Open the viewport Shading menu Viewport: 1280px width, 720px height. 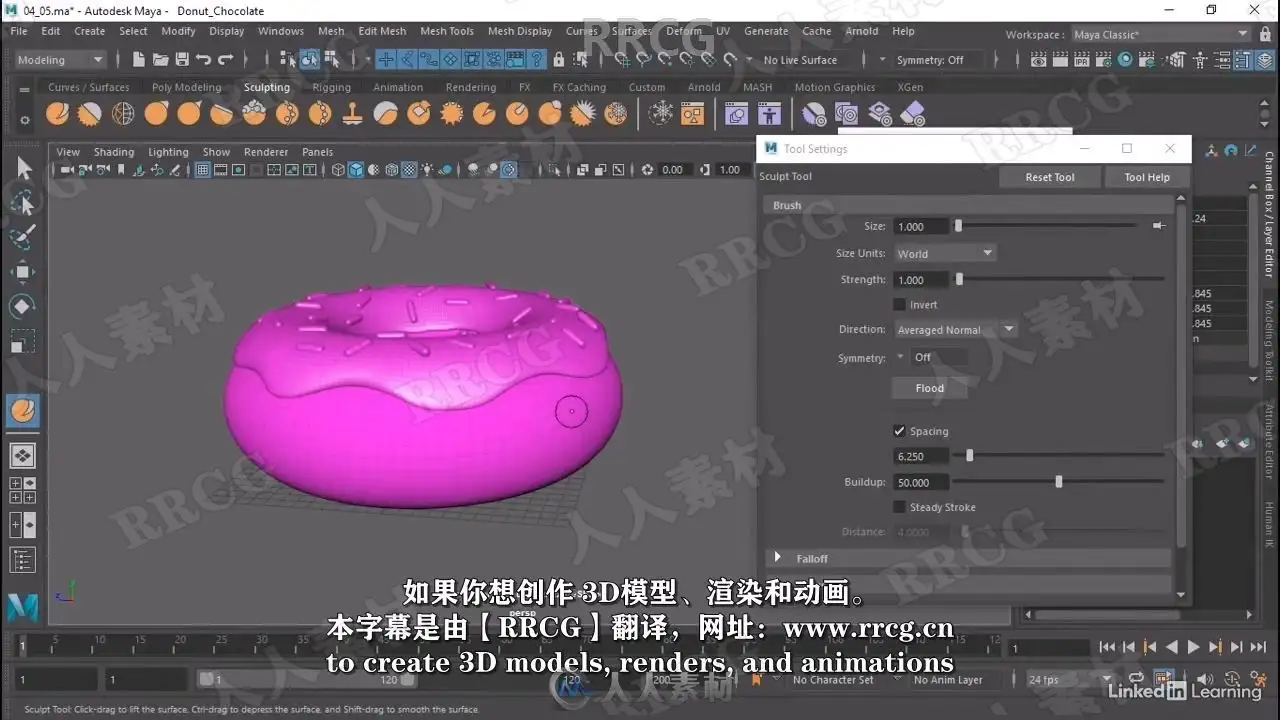pyautogui.click(x=114, y=152)
